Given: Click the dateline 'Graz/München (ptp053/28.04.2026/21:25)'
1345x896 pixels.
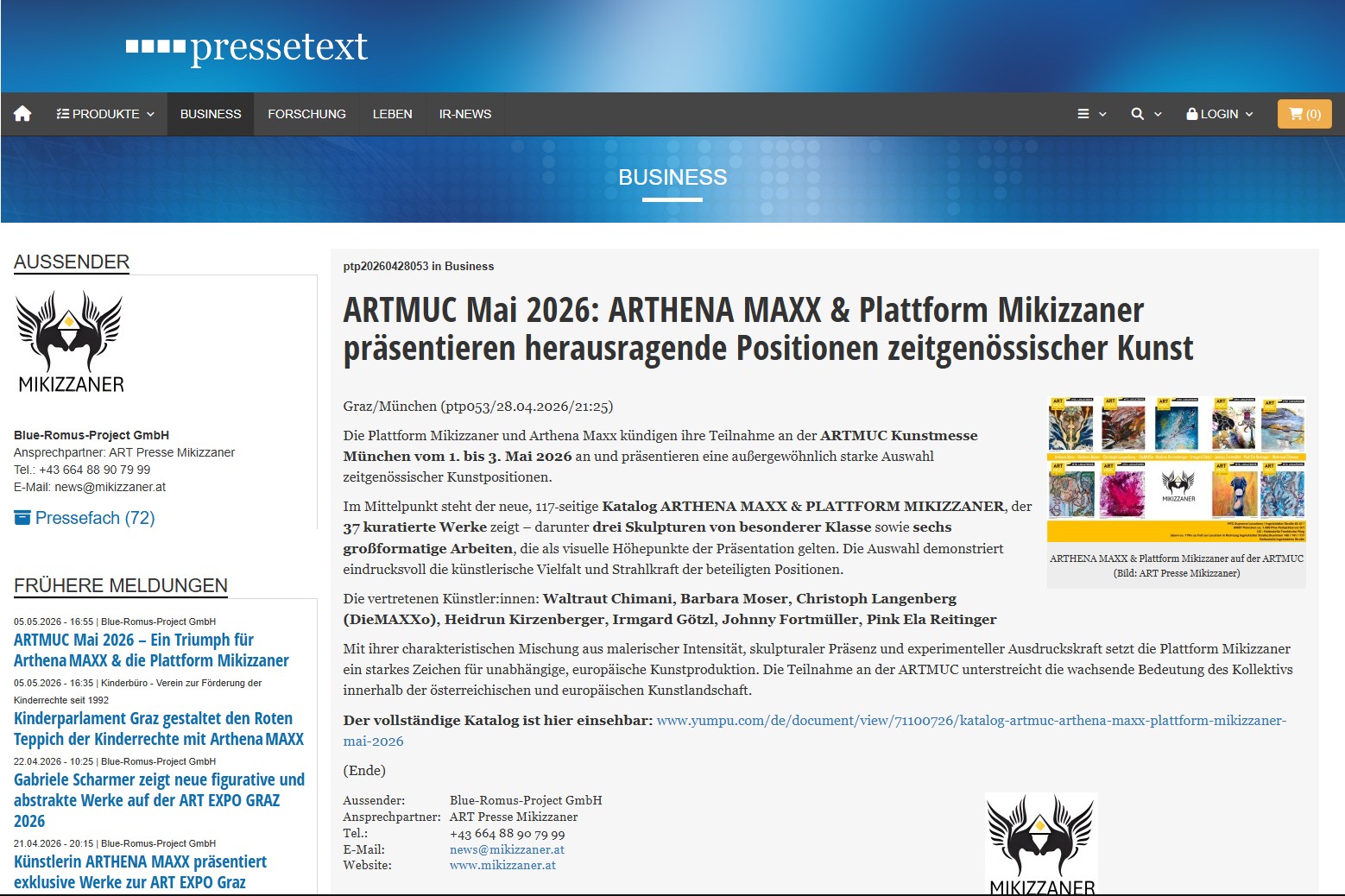Looking at the screenshot, I should point(478,406).
